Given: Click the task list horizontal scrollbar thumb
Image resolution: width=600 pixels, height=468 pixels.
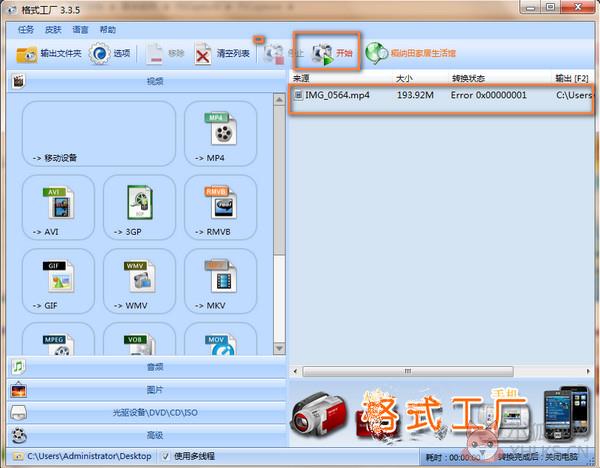Looking at the screenshot, I should [x=408, y=371].
